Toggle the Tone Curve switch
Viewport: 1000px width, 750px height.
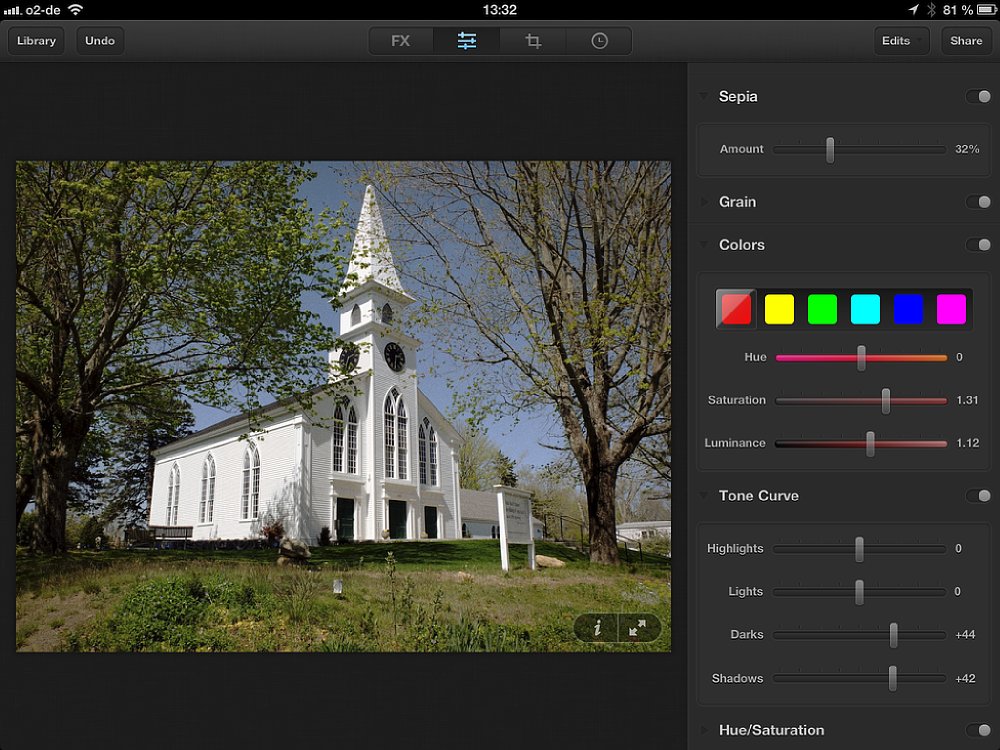coord(977,496)
